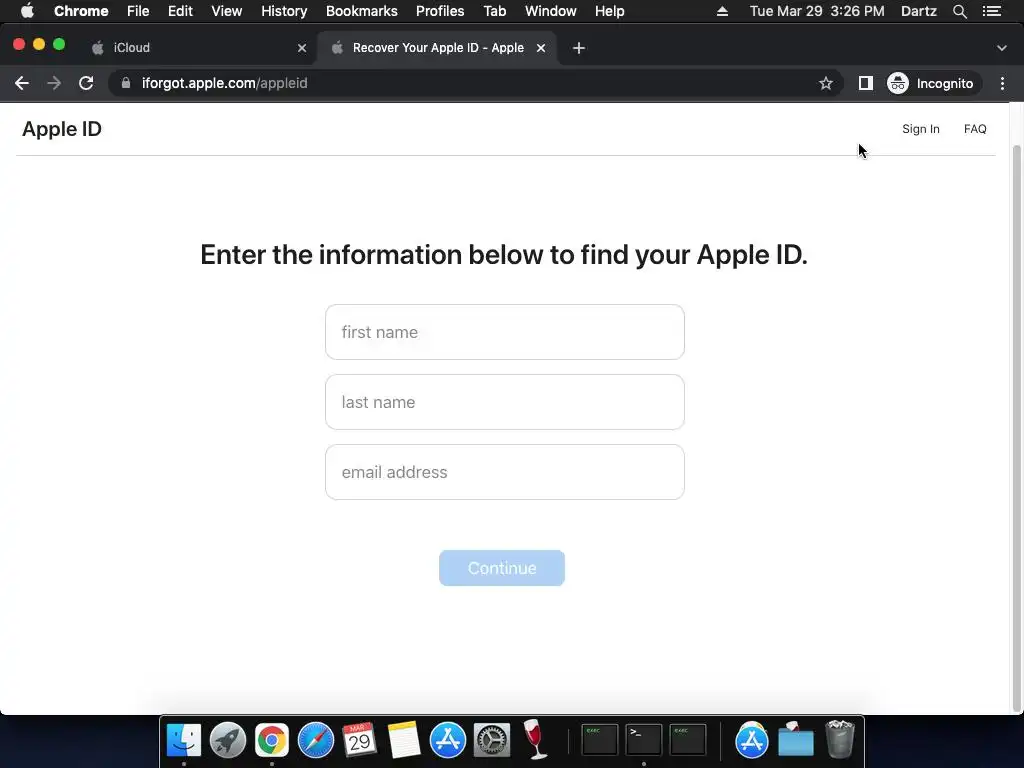This screenshot has height=768, width=1024.
Task: Close the iCloud tab
Action: pos(302,48)
